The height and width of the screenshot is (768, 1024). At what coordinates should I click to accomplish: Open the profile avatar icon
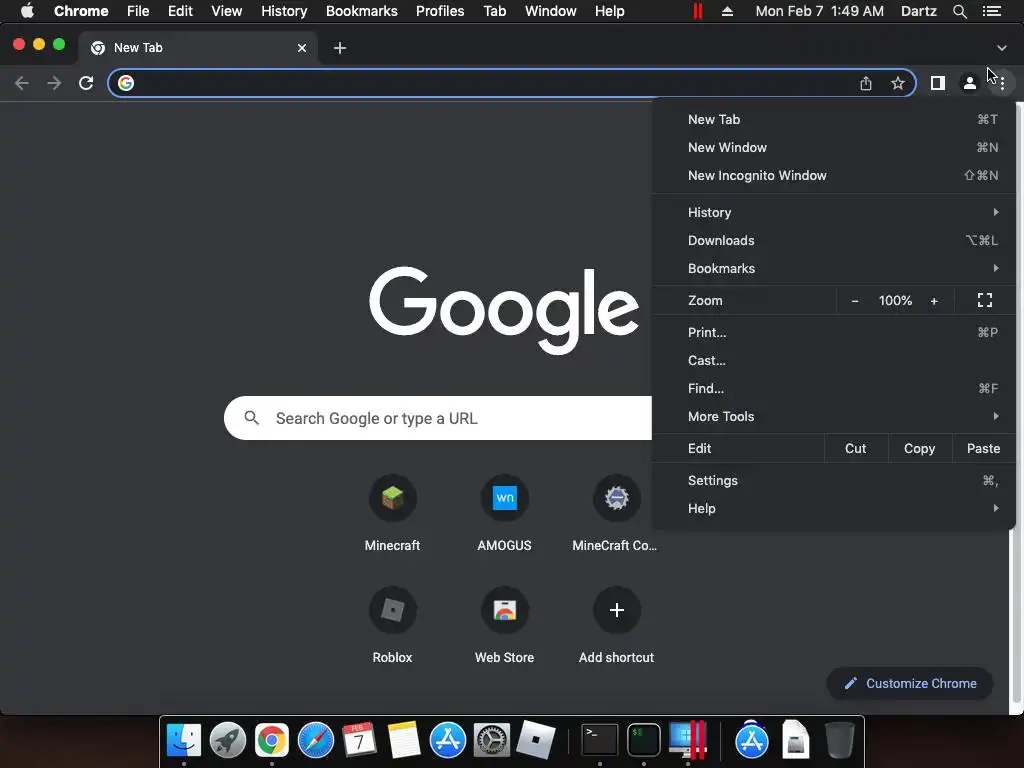tap(970, 83)
